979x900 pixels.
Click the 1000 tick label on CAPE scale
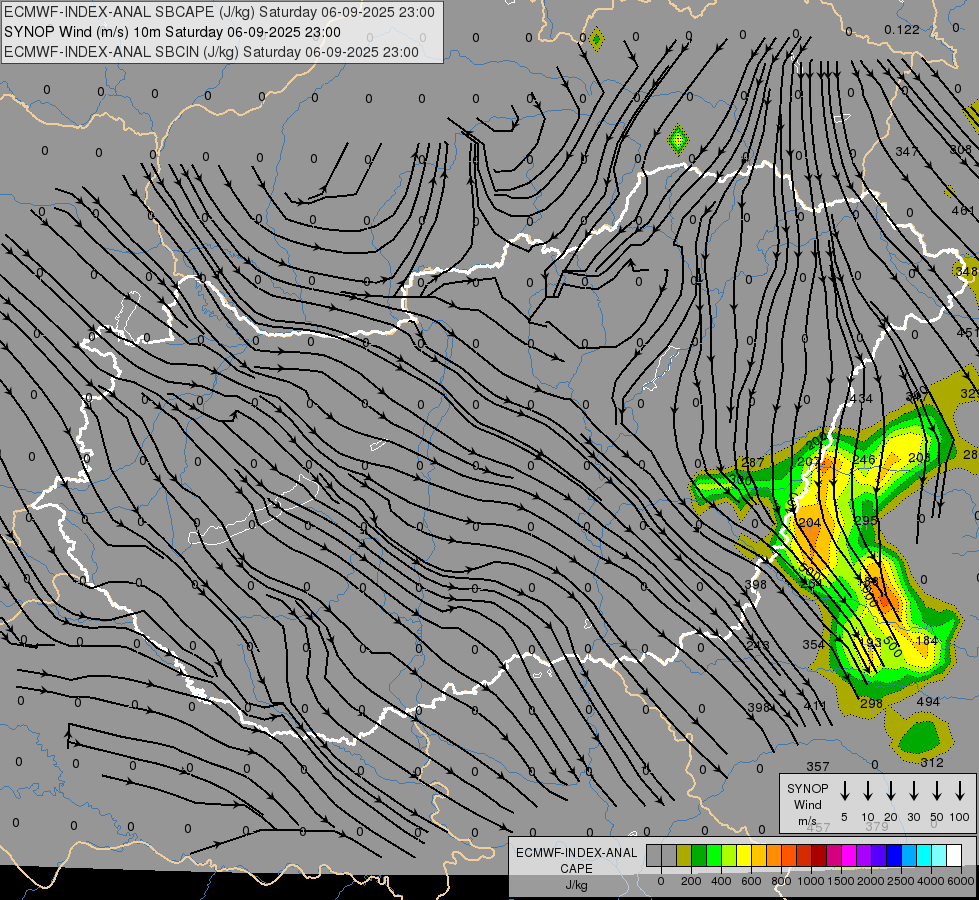(x=810, y=881)
